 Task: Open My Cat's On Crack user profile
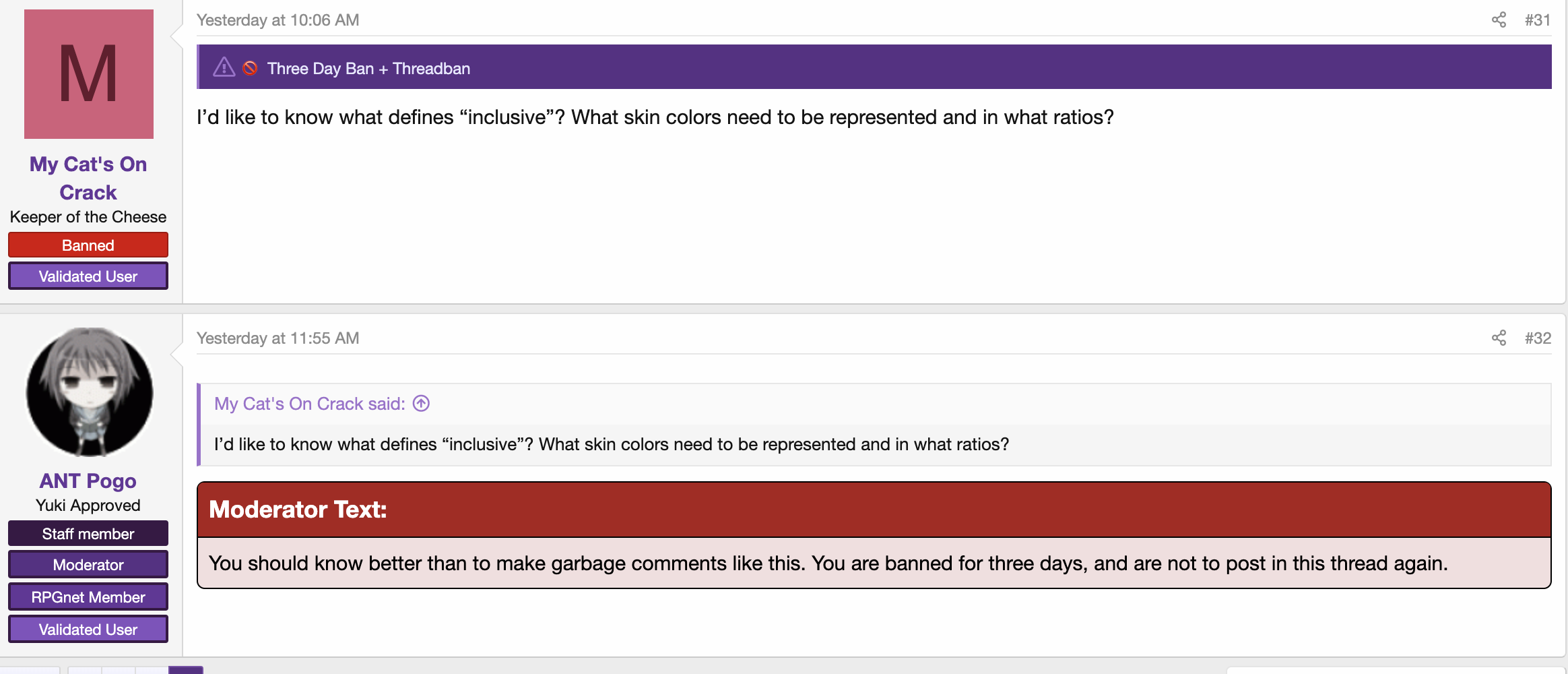coord(88,178)
